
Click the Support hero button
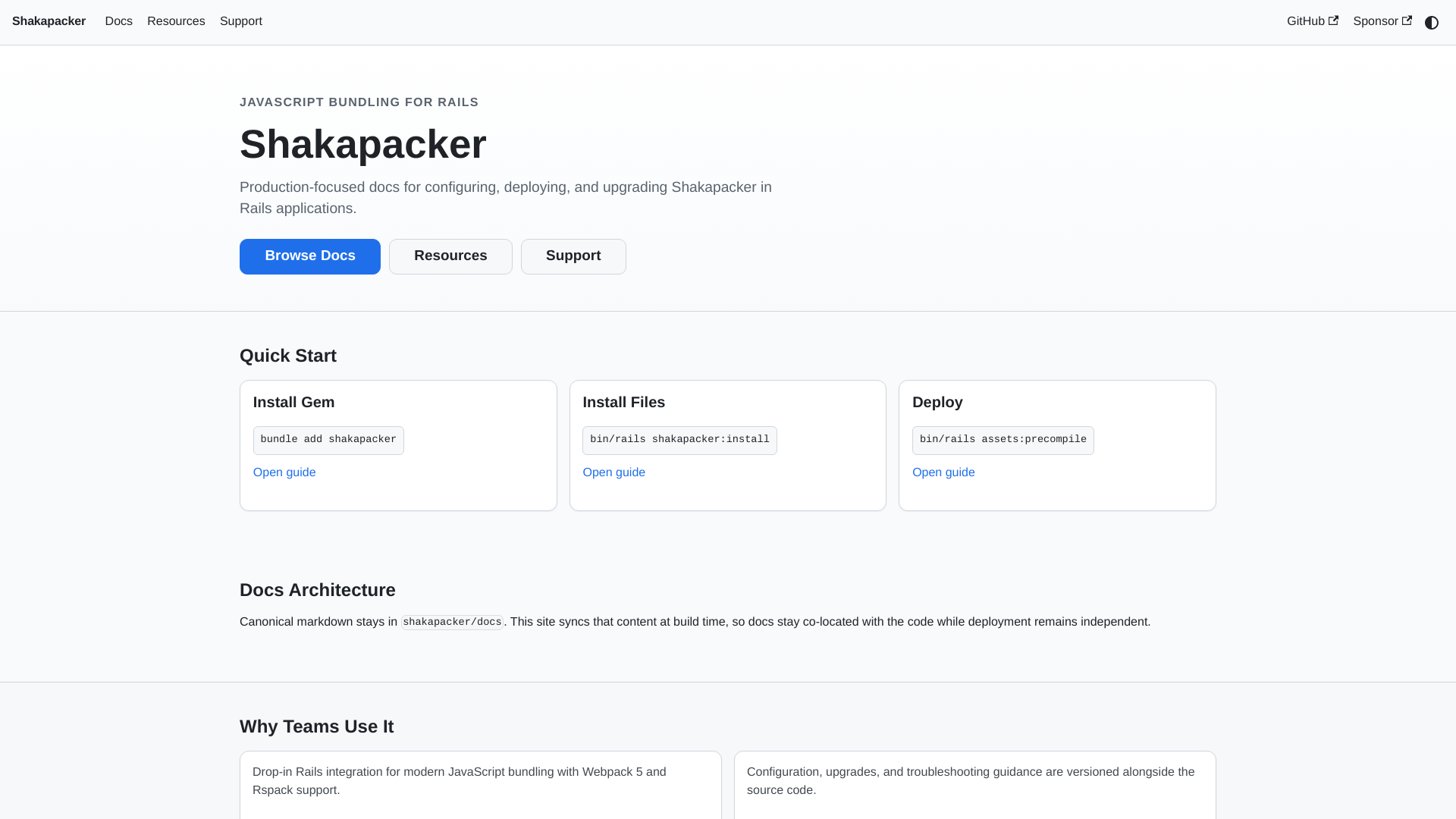(573, 256)
